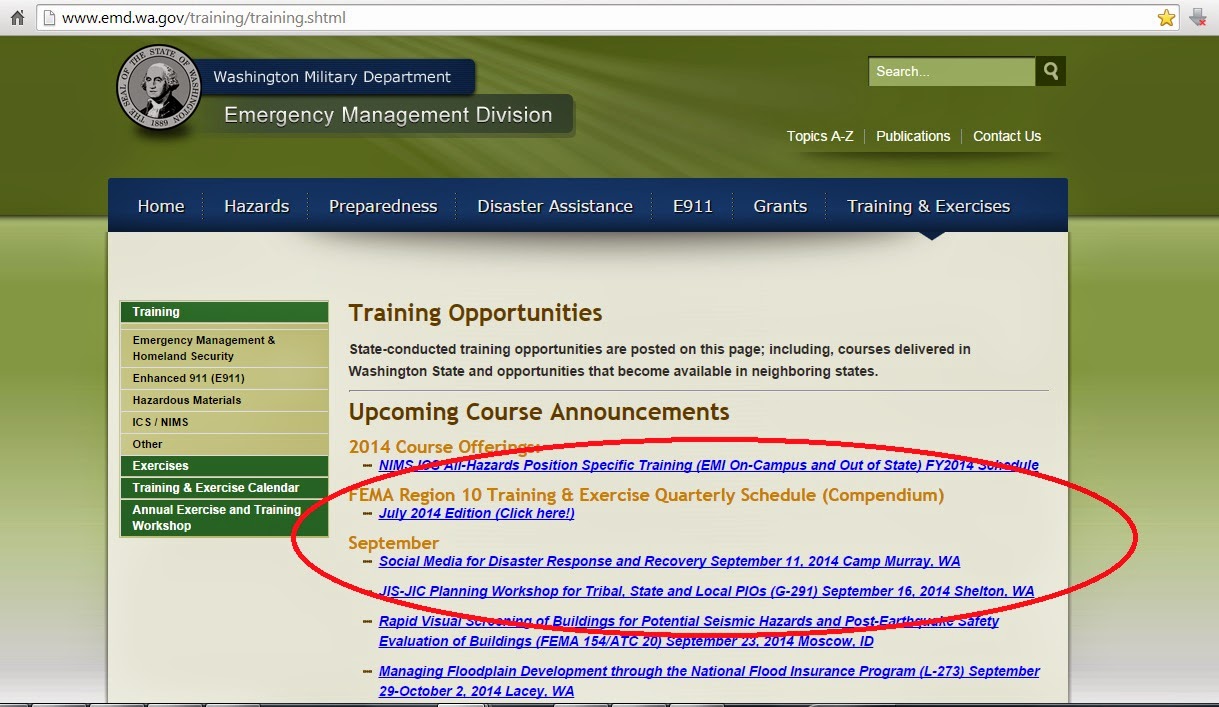Click FEMA Region 10 Quarterly Schedule heading

646,495
